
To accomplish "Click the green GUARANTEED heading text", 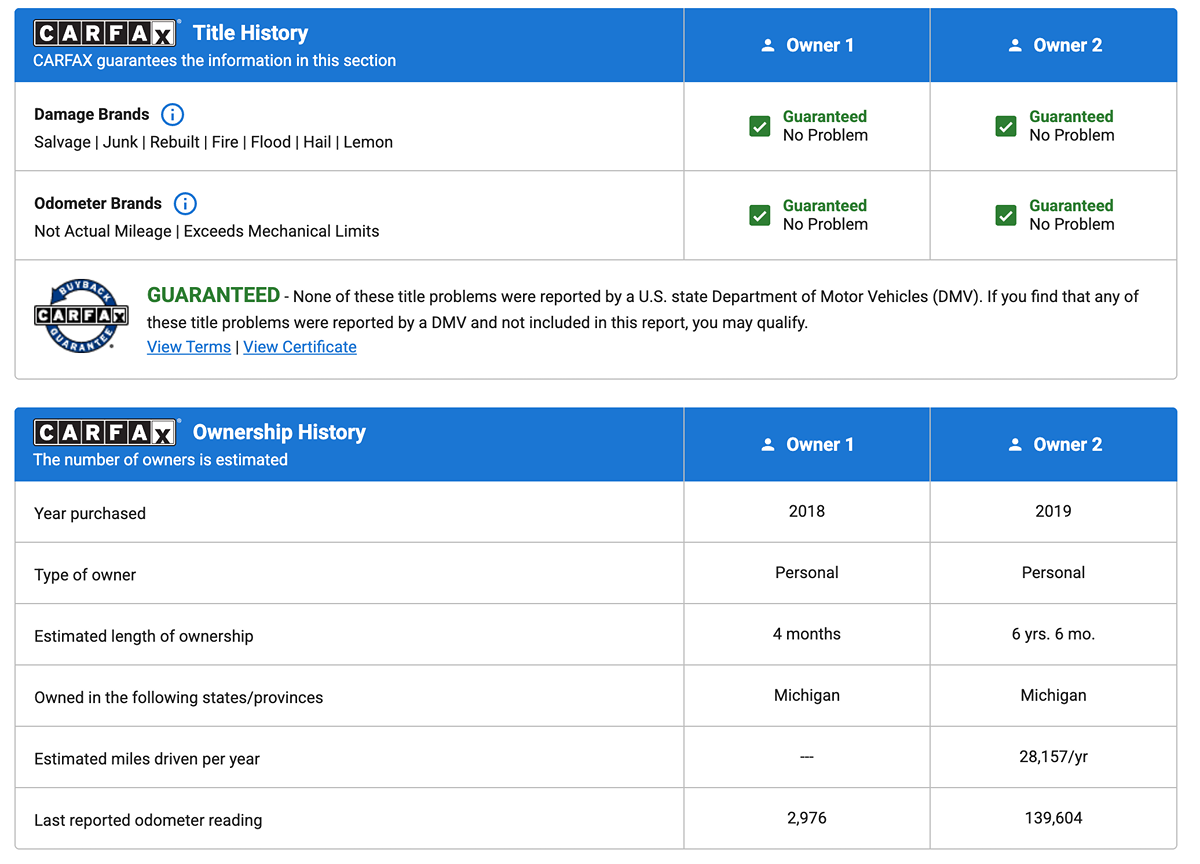I will click(213, 295).
